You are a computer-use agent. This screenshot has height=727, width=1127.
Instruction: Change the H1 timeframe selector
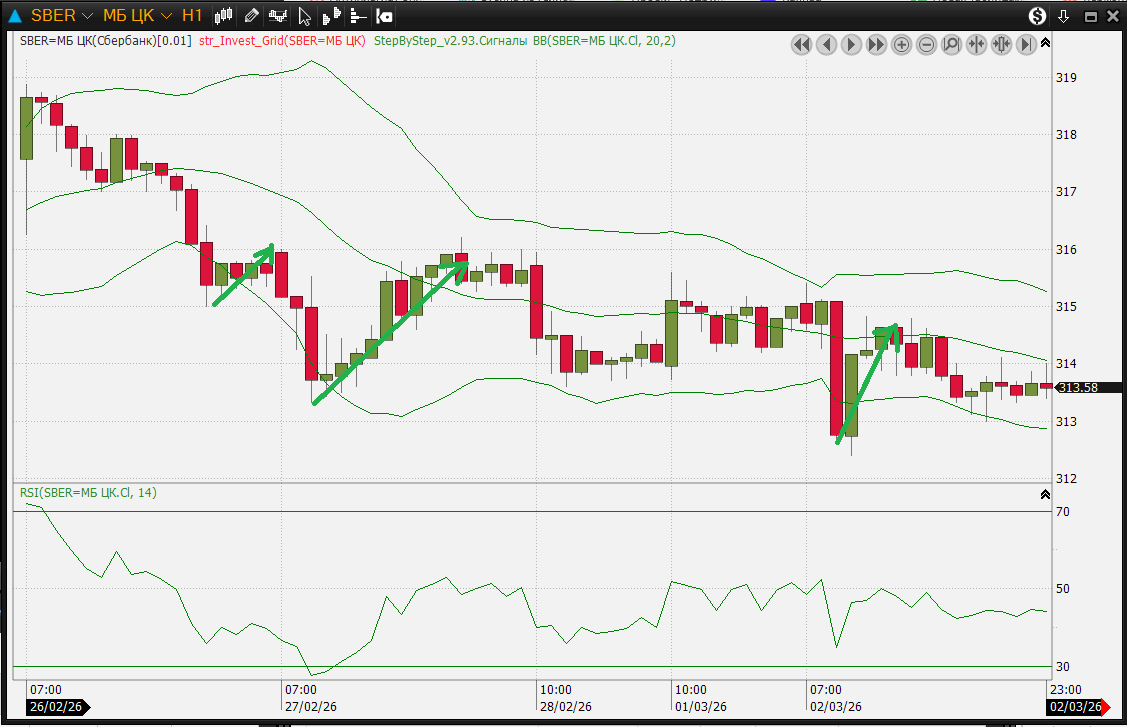(x=192, y=16)
